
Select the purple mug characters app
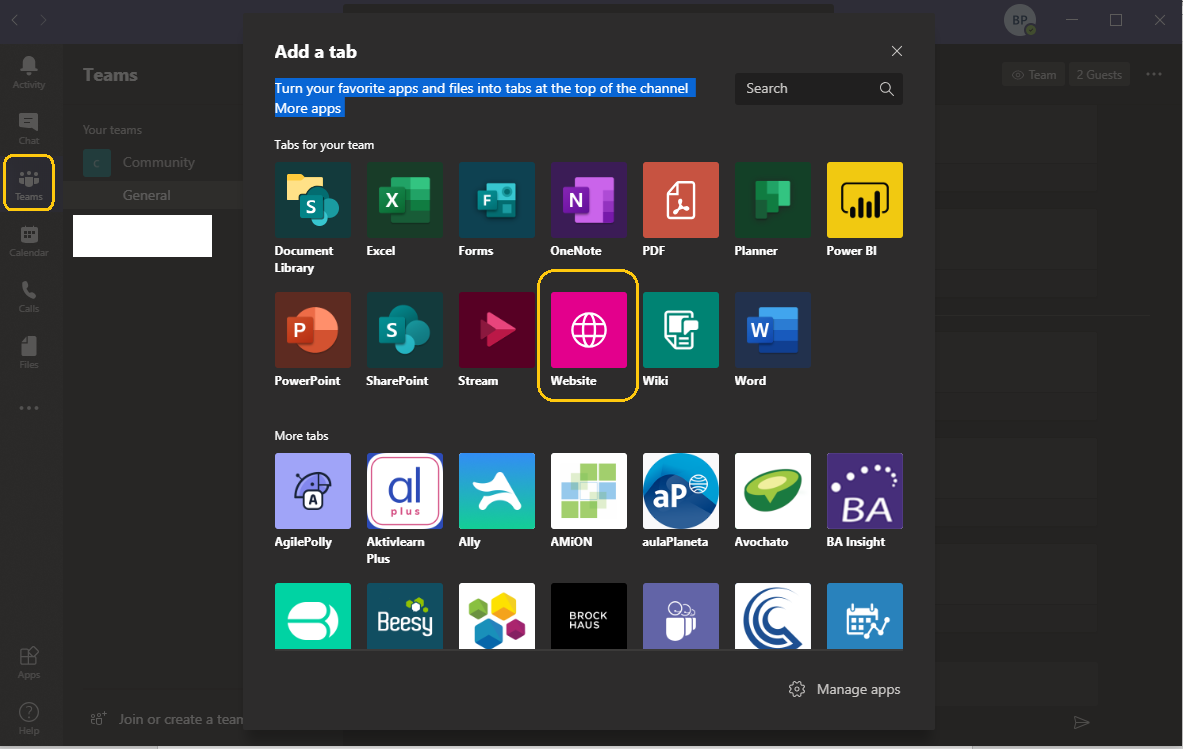click(681, 615)
